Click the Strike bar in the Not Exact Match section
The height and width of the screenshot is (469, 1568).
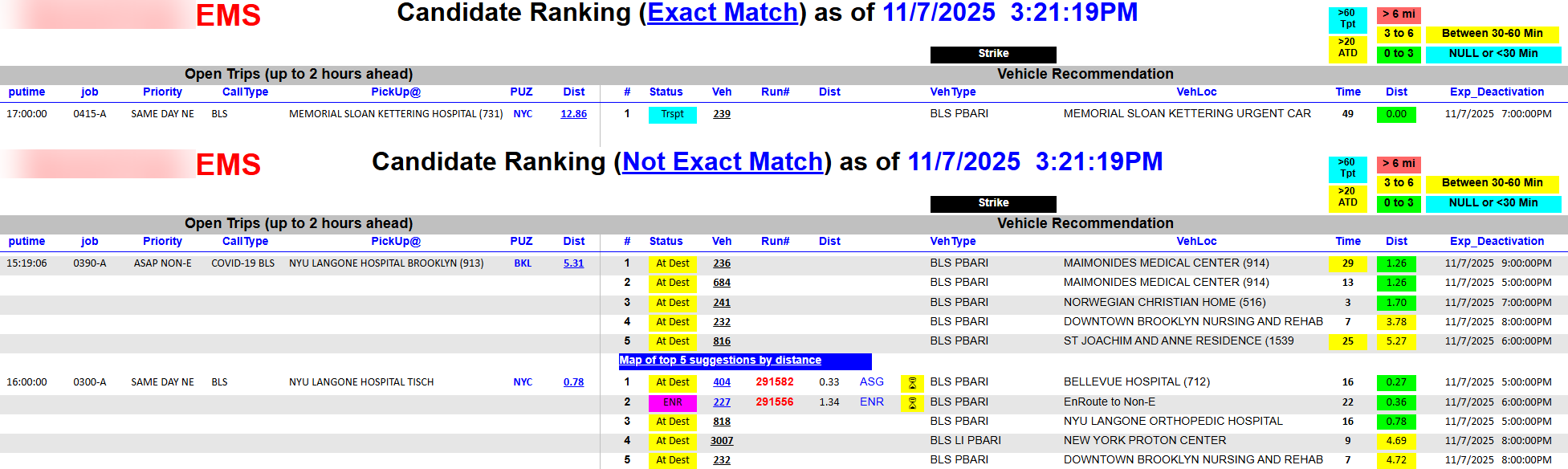[x=993, y=203]
